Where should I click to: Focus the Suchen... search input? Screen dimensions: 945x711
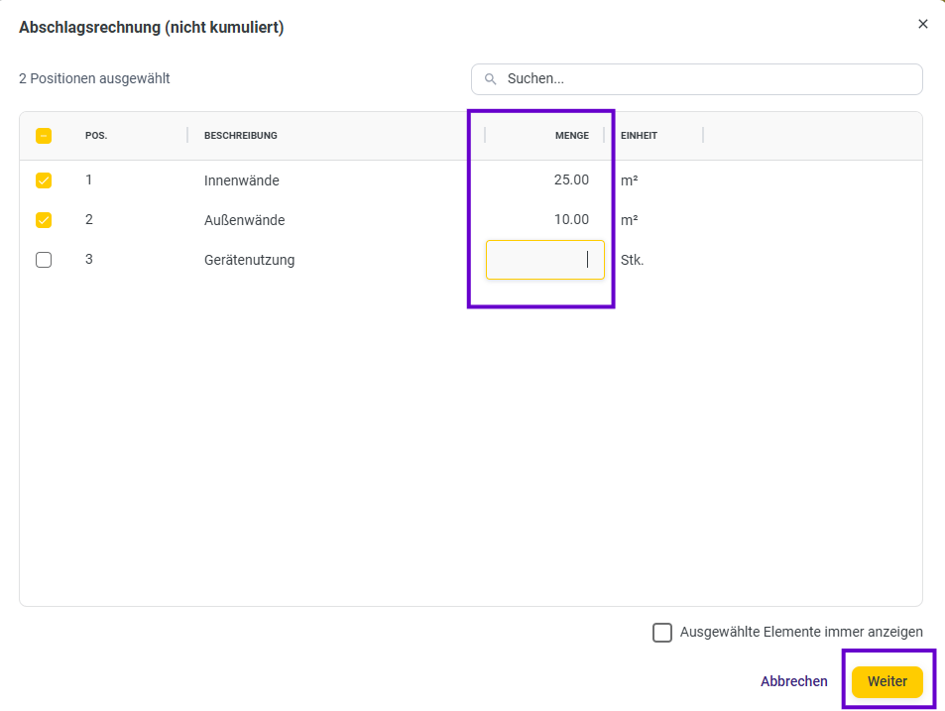pyautogui.click(x=697, y=79)
